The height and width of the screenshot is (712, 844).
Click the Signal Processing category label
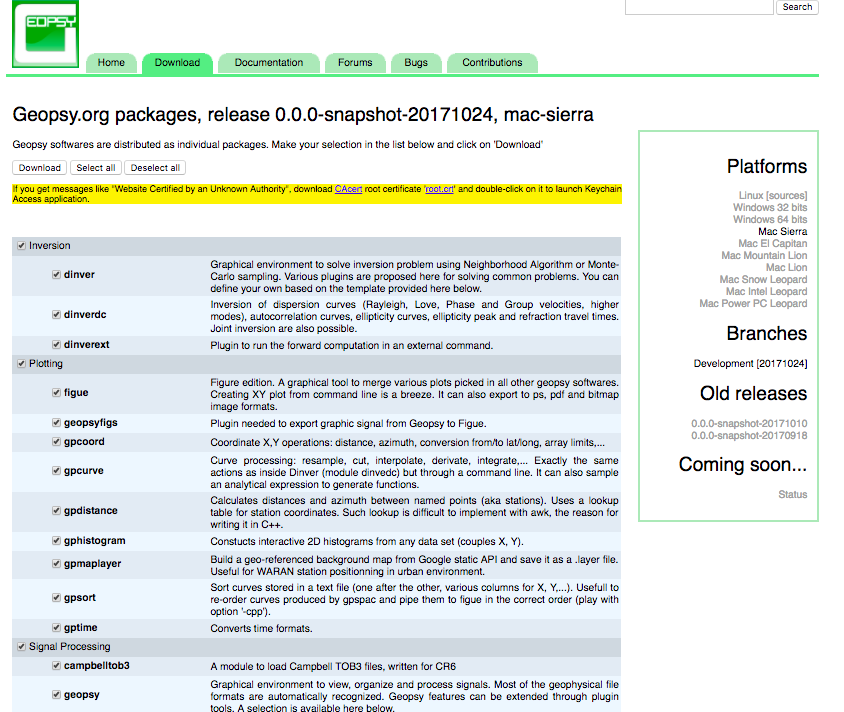(x=69, y=646)
